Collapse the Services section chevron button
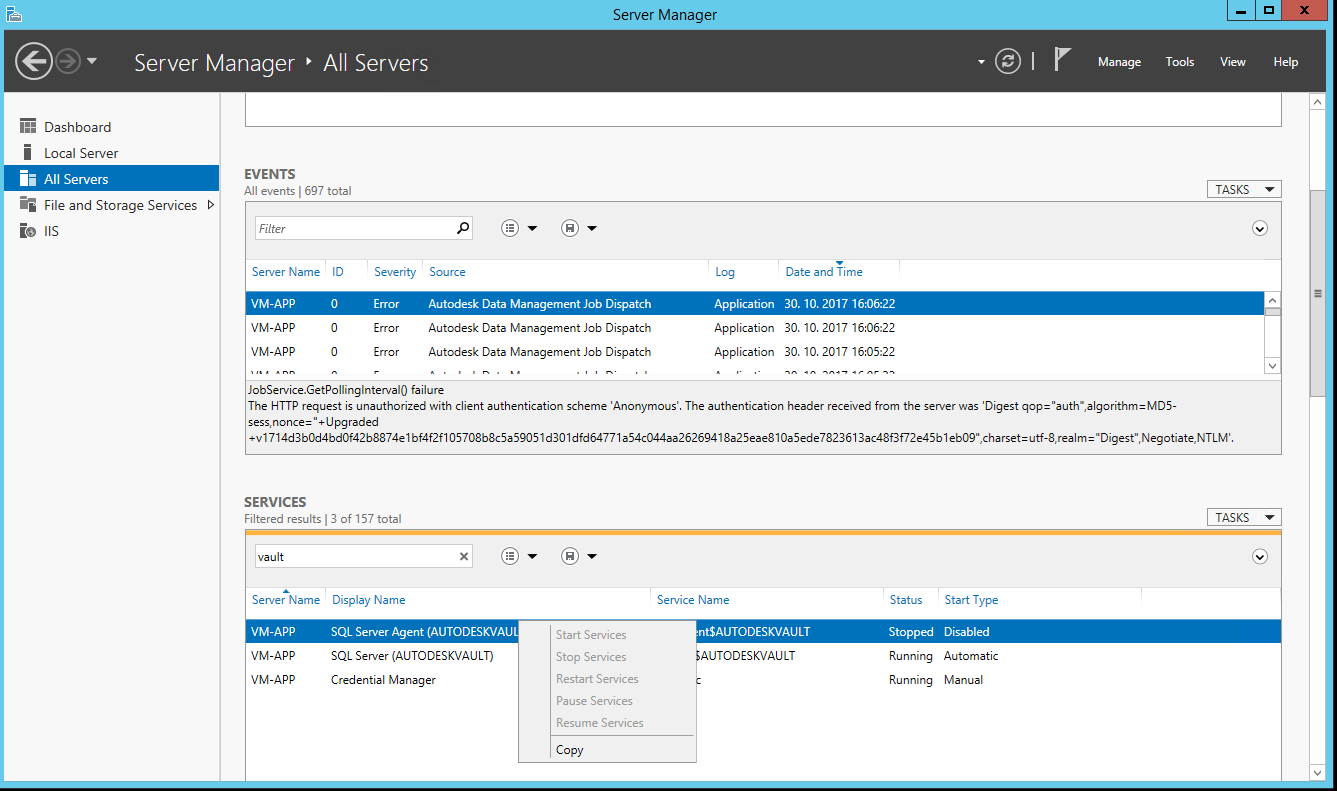The image size is (1337, 791). click(1260, 556)
